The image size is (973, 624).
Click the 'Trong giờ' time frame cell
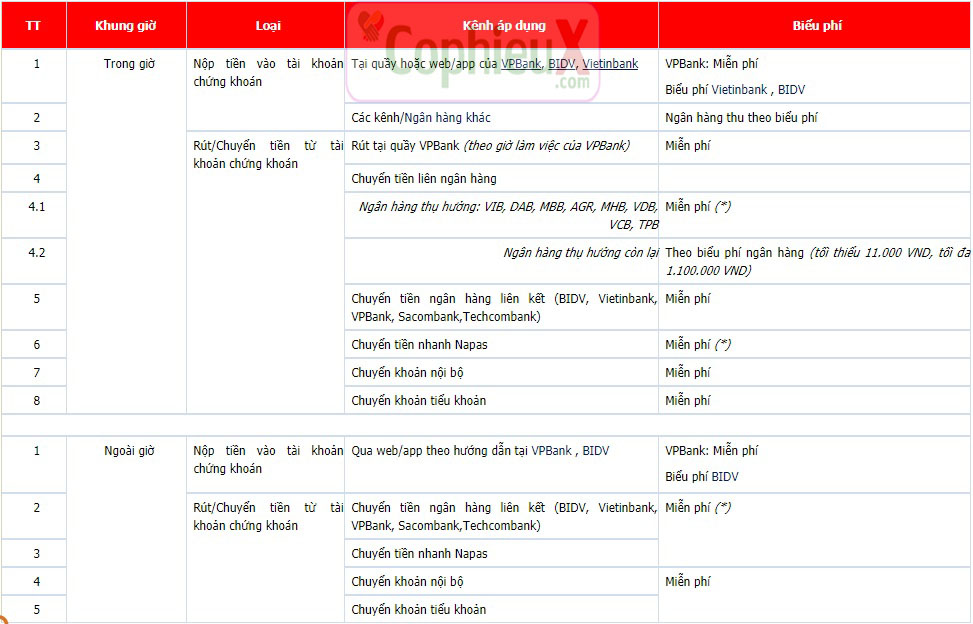pyautogui.click(x=129, y=64)
